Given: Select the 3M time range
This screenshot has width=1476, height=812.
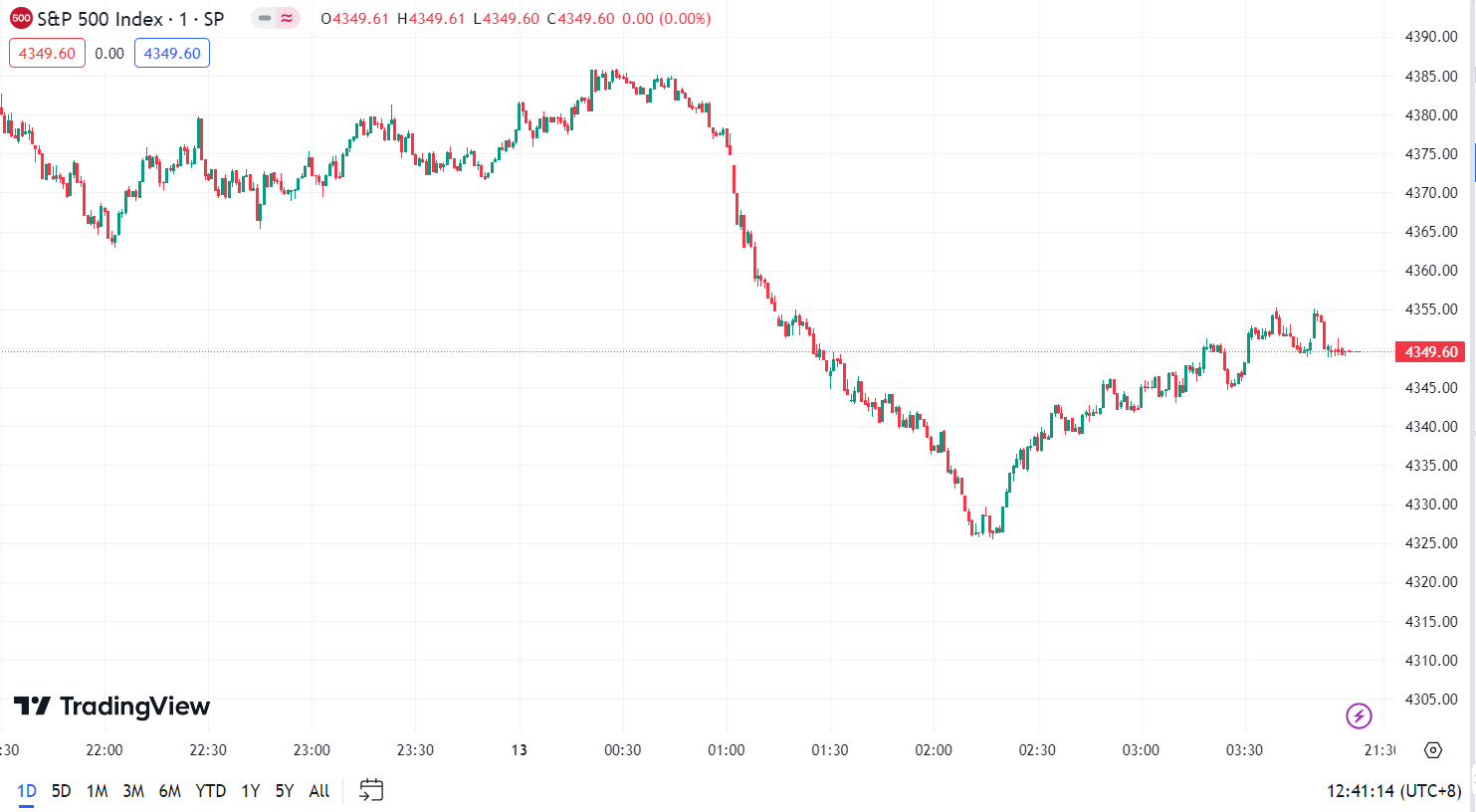Looking at the screenshot, I should (133, 791).
